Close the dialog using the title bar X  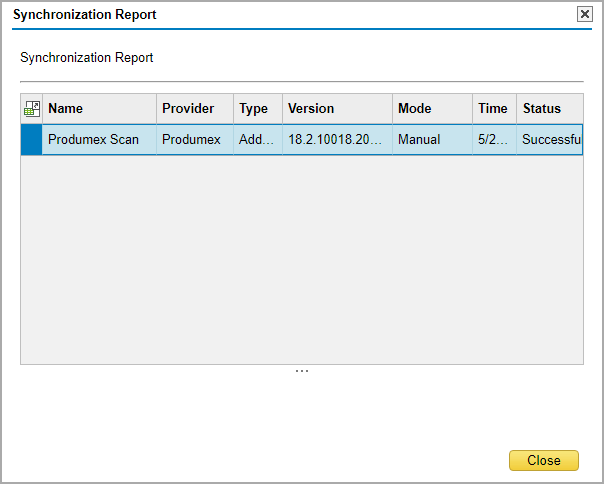coord(585,14)
